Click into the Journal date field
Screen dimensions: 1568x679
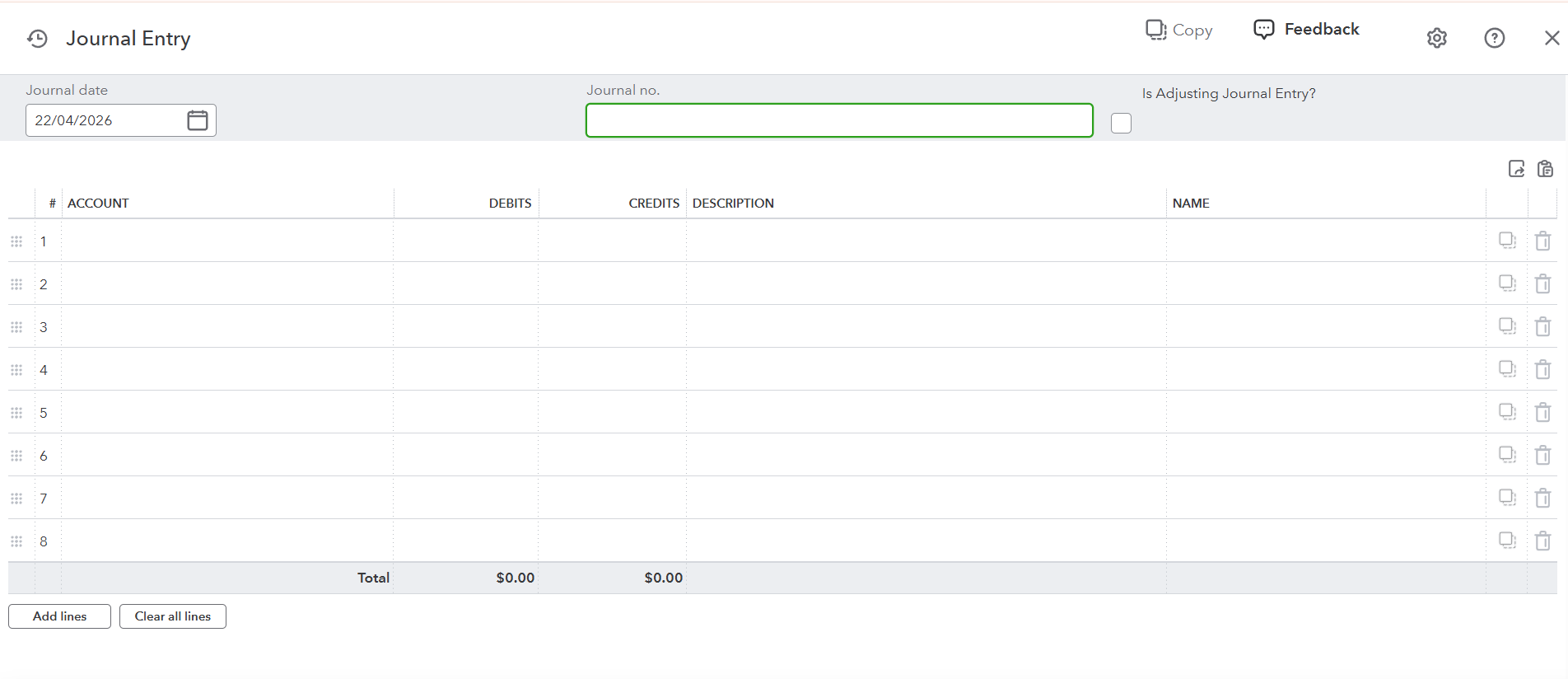pos(103,120)
